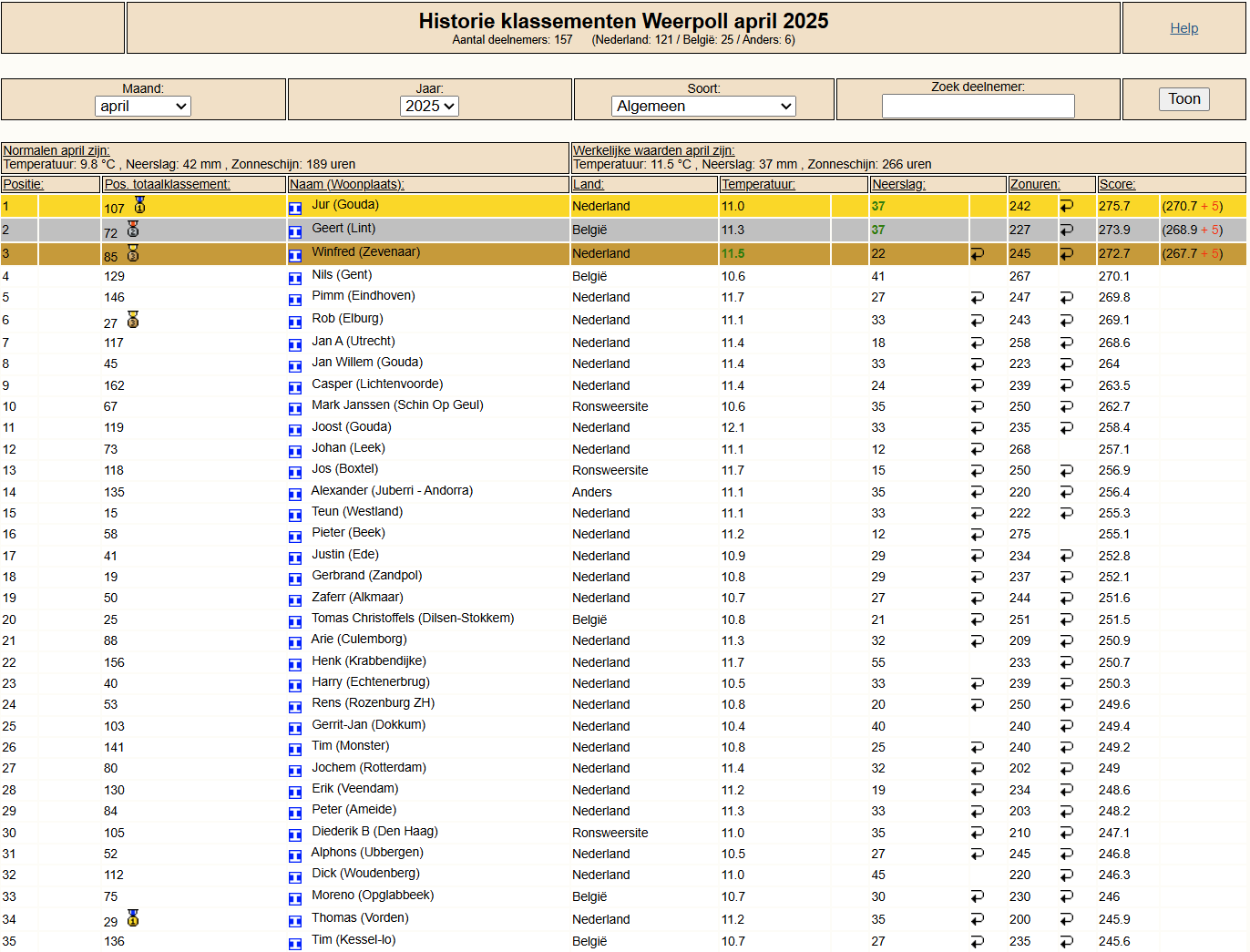The height and width of the screenshot is (952, 1250).
Task: Expand the Soort dropdown showing Algemeen
Action: pos(703,107)
